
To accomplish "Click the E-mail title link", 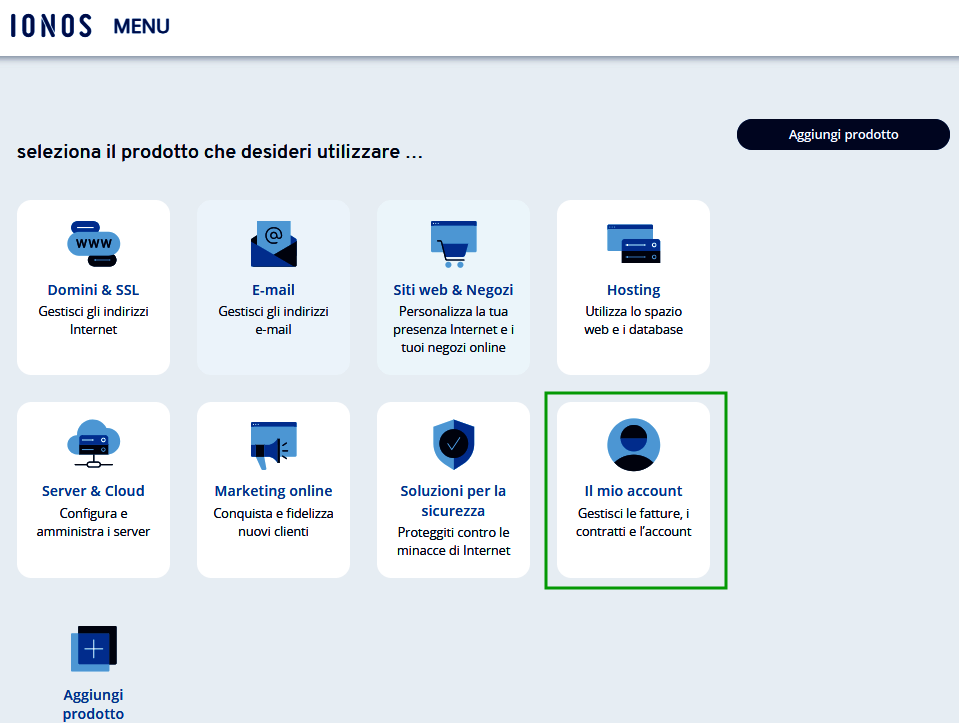I will point(273,290).
